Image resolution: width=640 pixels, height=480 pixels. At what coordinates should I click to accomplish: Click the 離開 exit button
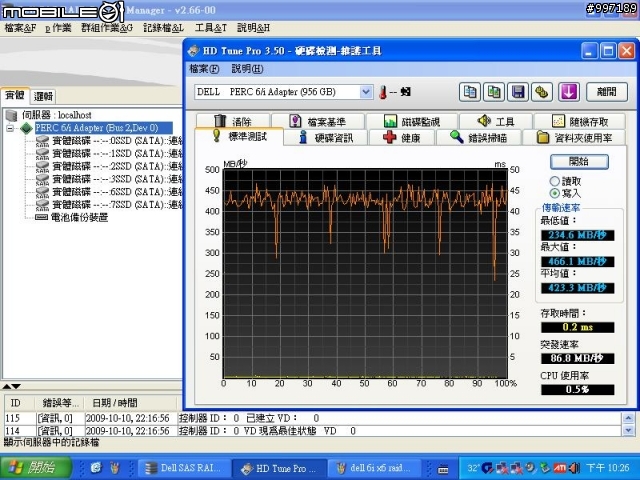[607, 92]
